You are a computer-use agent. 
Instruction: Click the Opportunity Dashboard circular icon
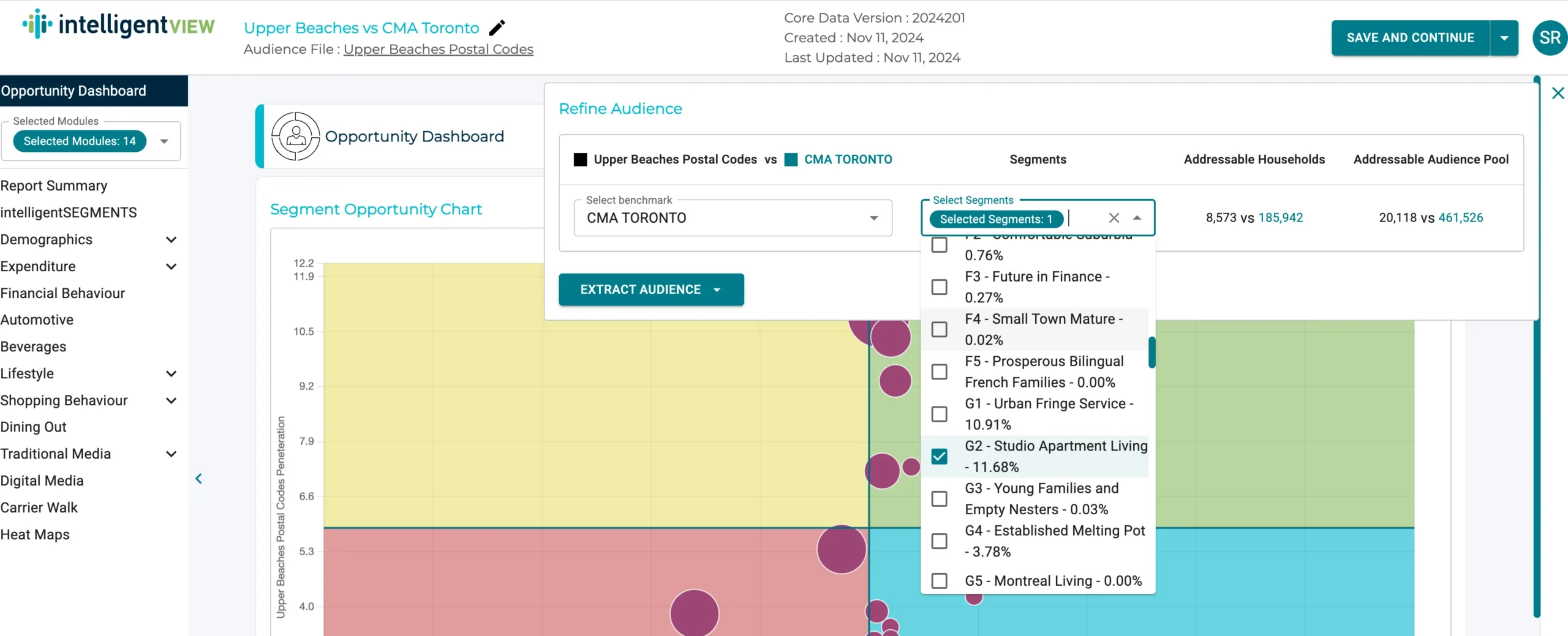[295, 136]
